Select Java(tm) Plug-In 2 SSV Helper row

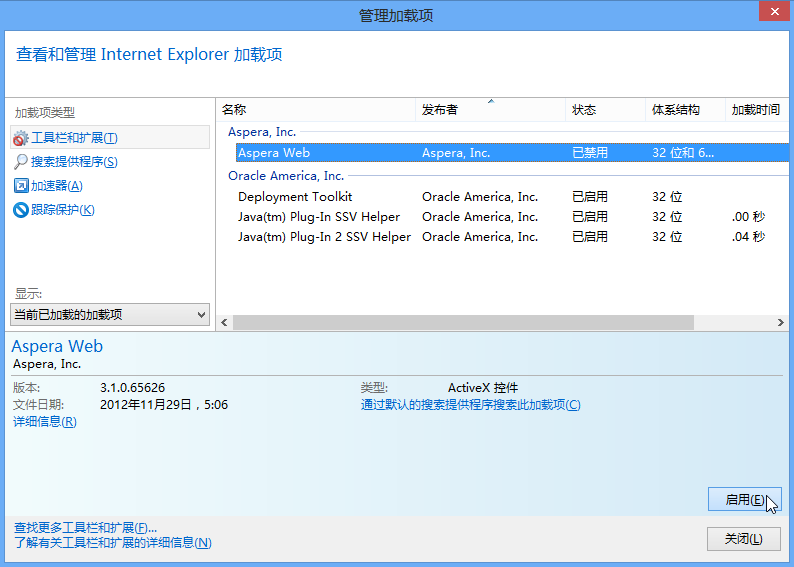click(x=324, y=237)
